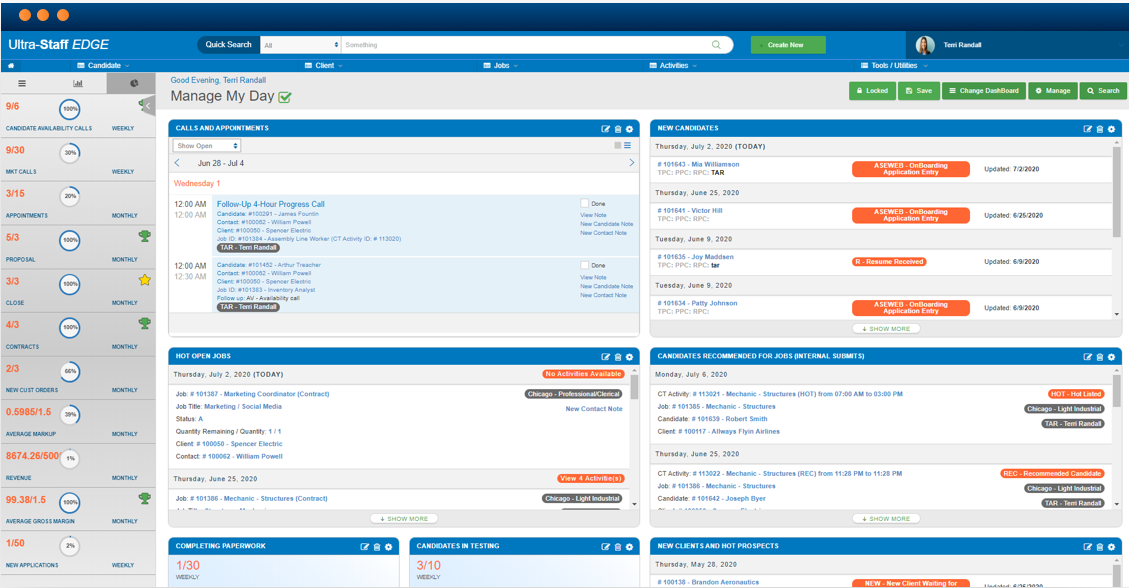Image resolution: width=1129 pixels, height=588 pixels.
Task: Delete the New Candidates panel
Action: (x=1099, y=129)
